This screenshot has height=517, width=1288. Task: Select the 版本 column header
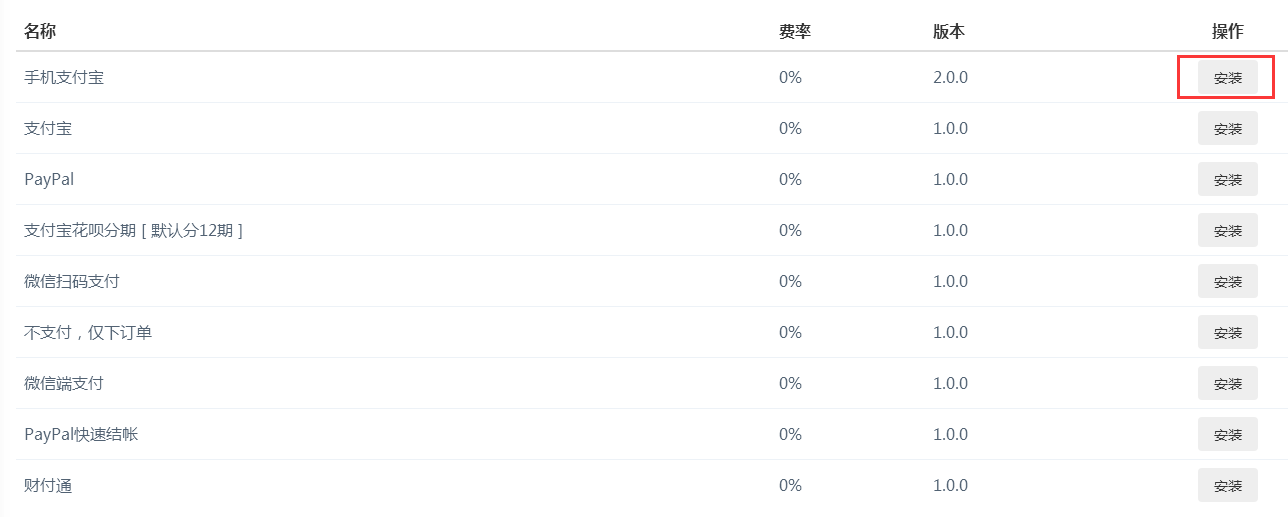pyautogui.click(x=948, y=31)
